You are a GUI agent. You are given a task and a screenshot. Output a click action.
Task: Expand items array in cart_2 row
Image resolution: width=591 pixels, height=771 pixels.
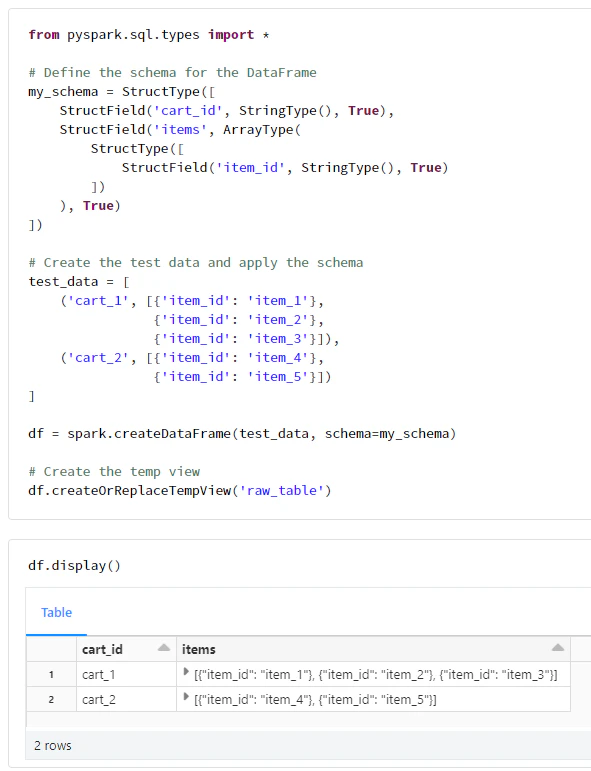point(186,697)
